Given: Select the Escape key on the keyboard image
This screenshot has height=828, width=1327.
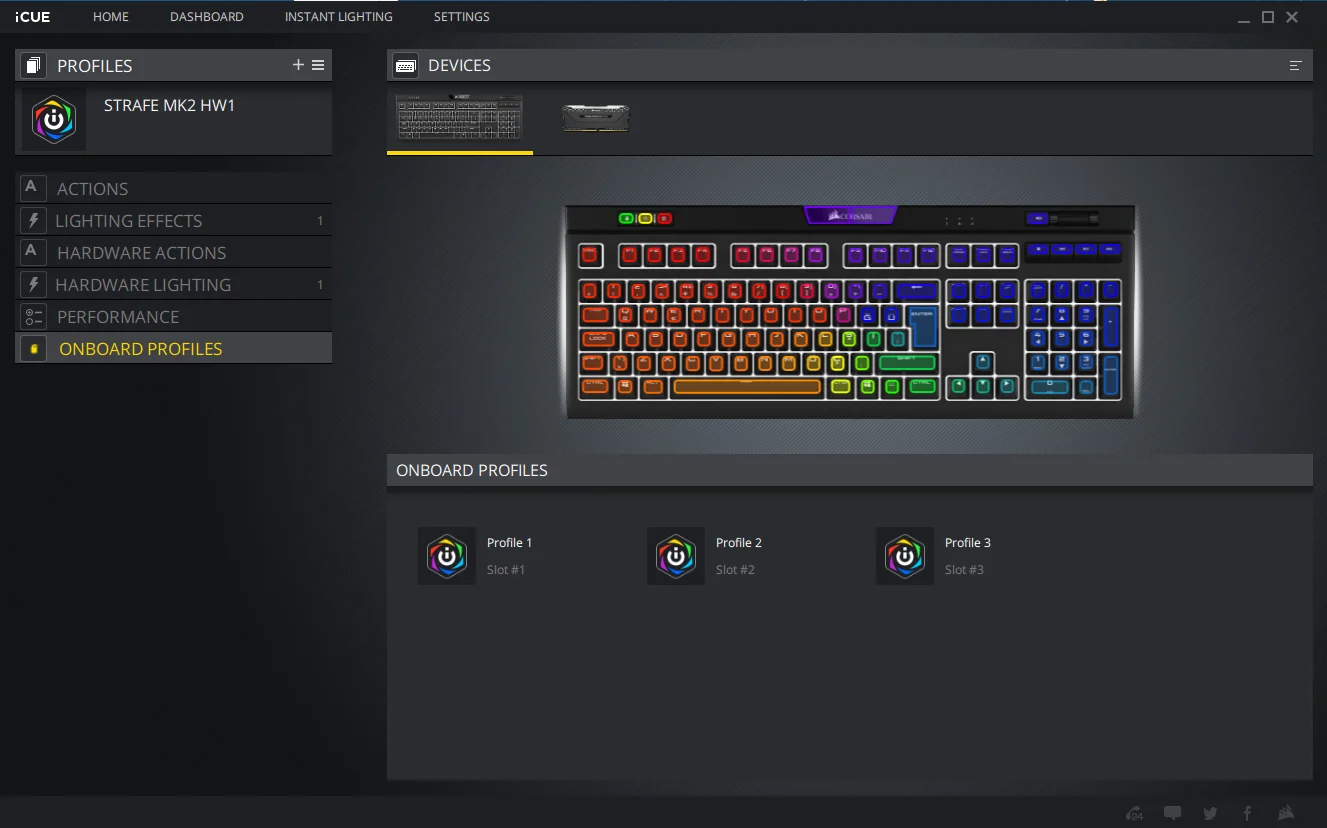Looking at the screenshot, I should 591,255.
